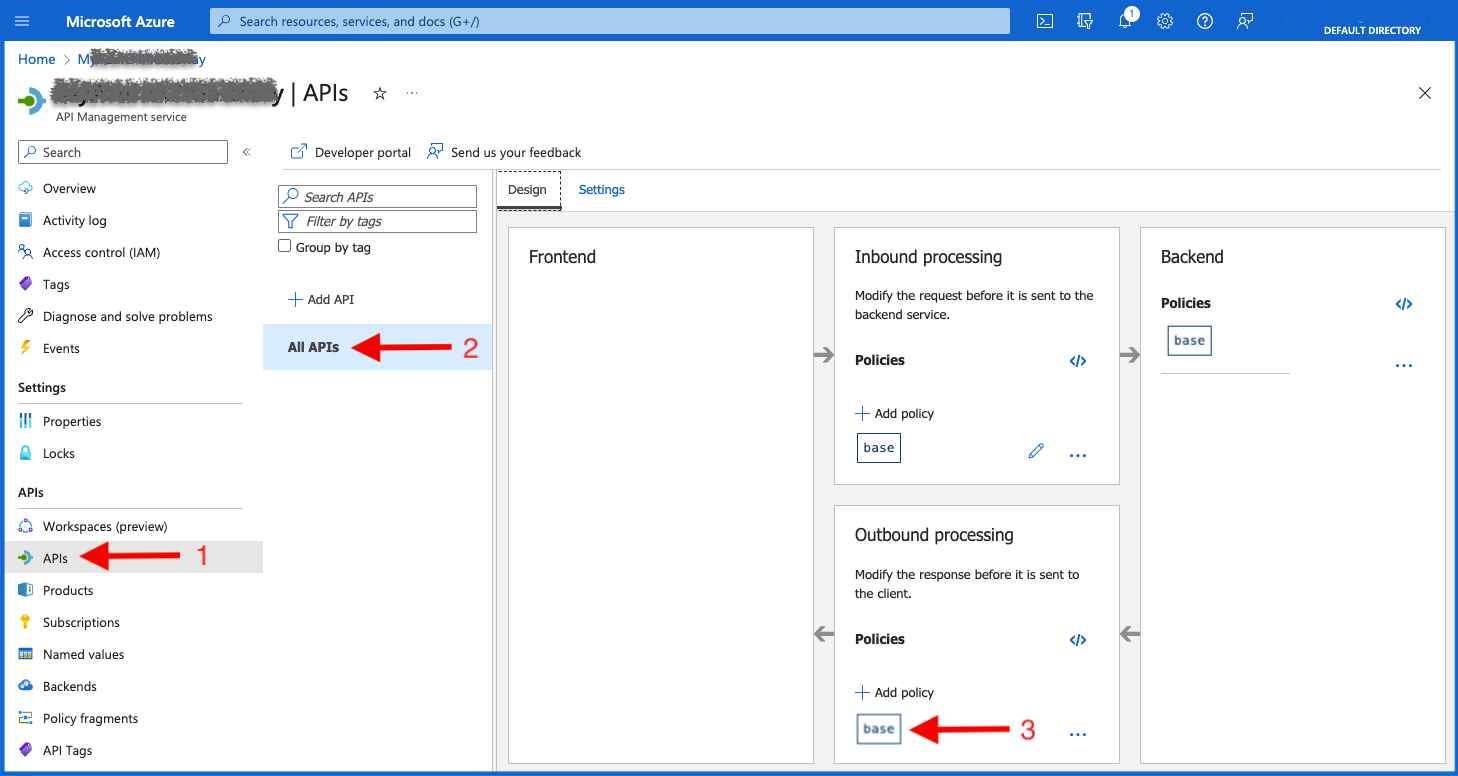Open Backends in the sidebar
This screenshot has height=776, width=1458.
tap(70, 686)
